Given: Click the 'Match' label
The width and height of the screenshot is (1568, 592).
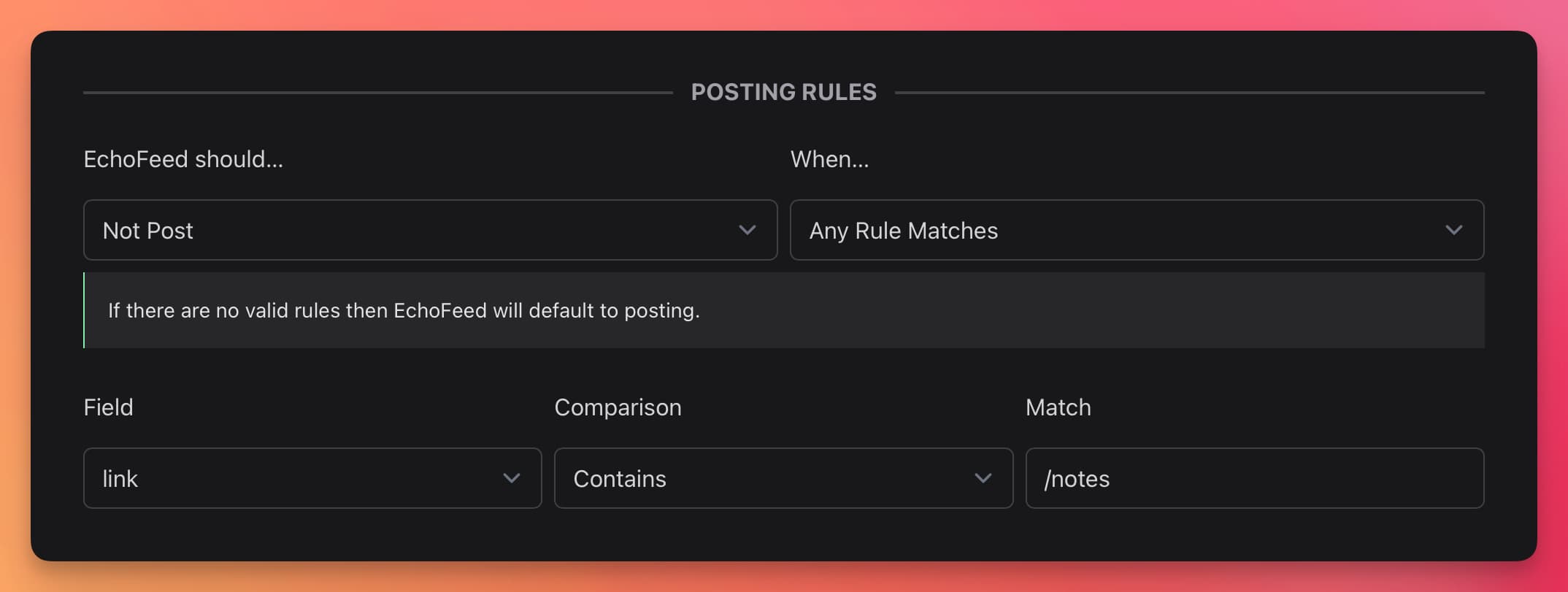Looking at the screenshot, I should (1058, 407).
